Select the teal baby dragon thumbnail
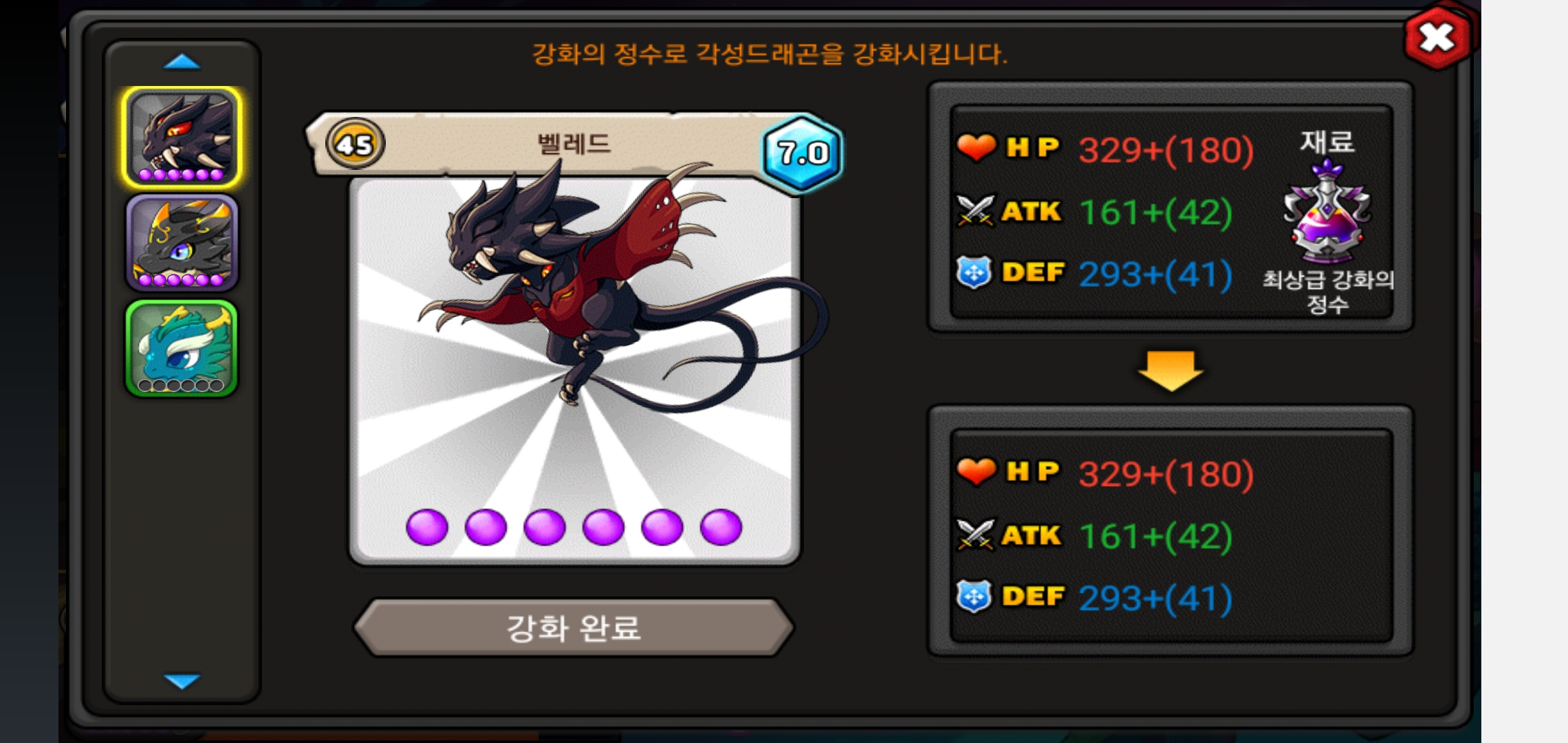1568x743 pixels. pyautogui.click(x=182, y=348)
